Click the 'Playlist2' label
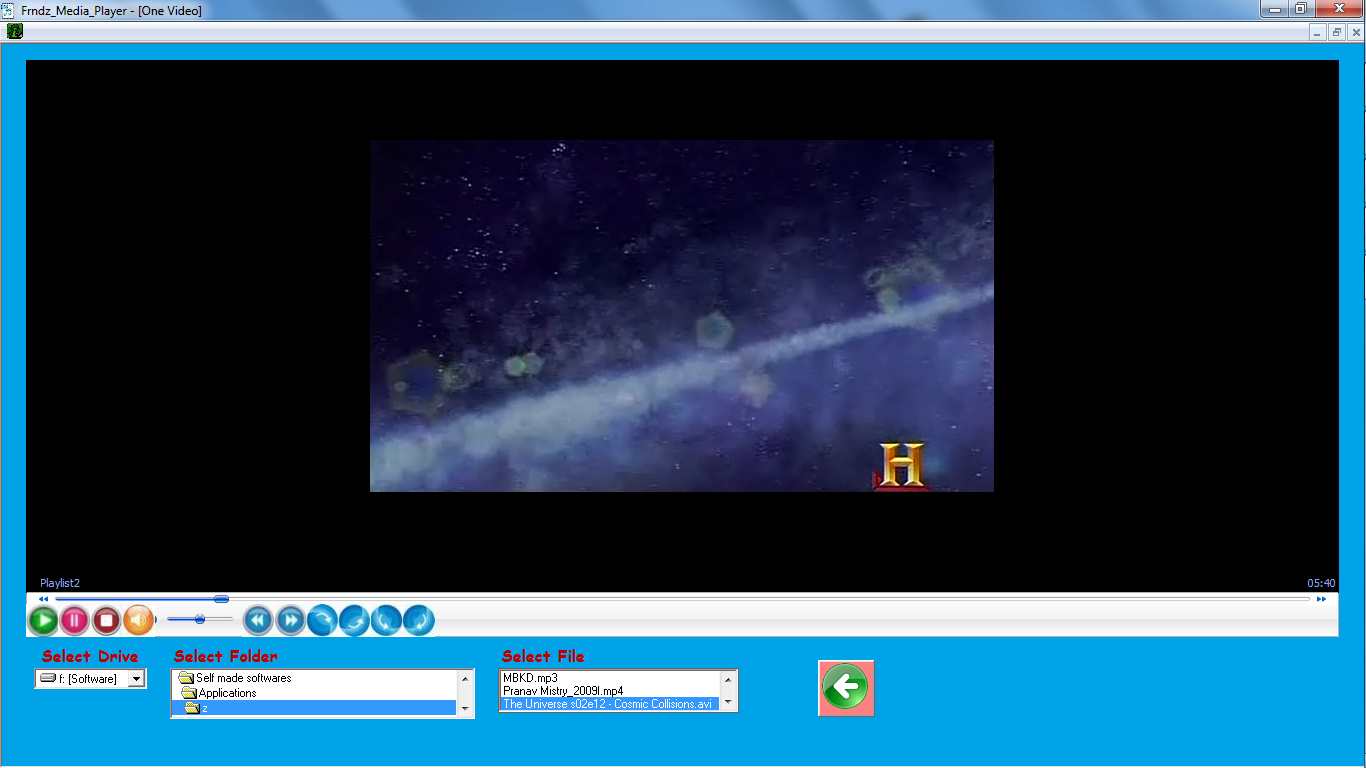1366x768 pixels. coord(60,583)
